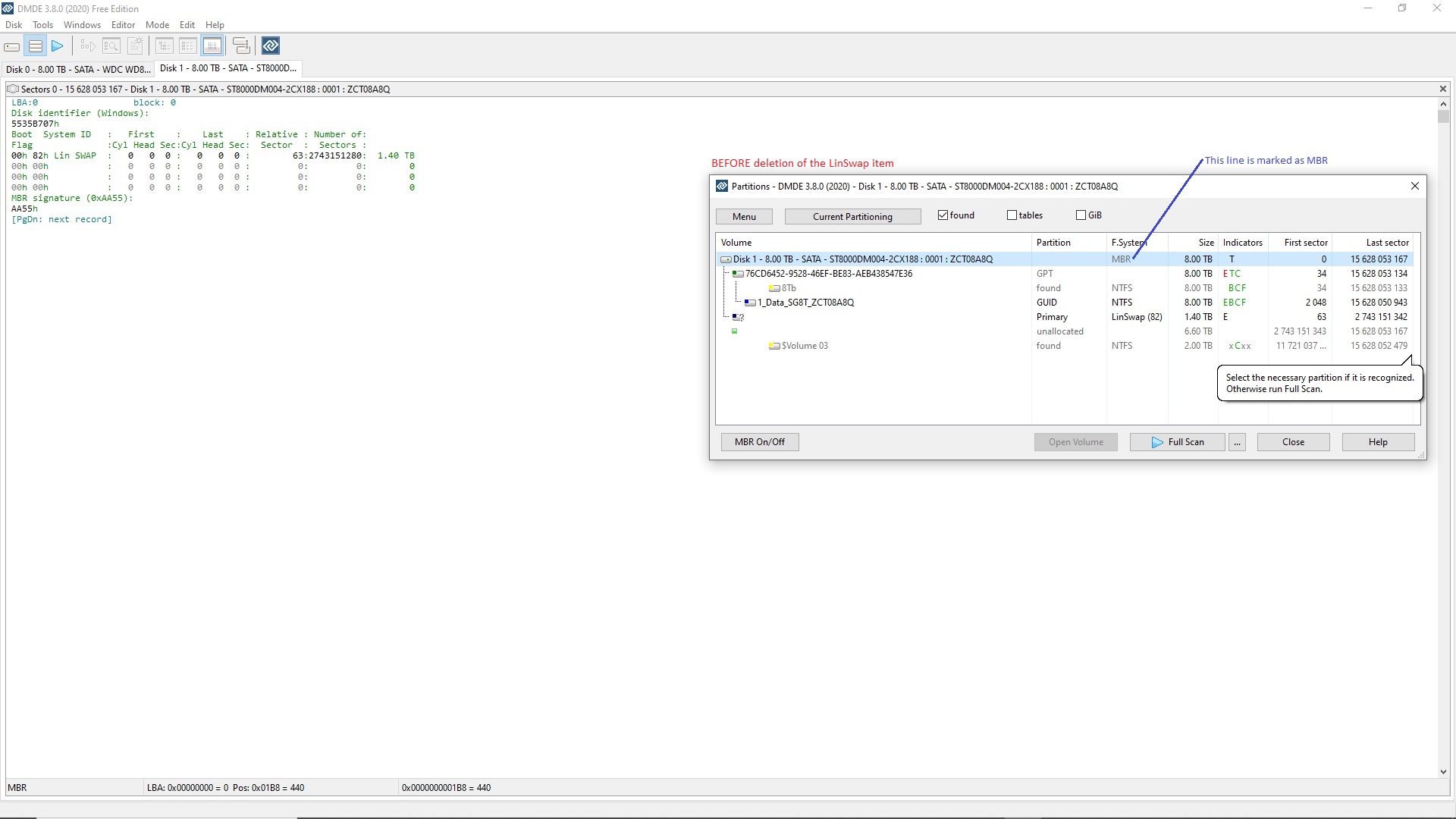Close the Sectors editor panel with X

click(x=1442, y=89)
